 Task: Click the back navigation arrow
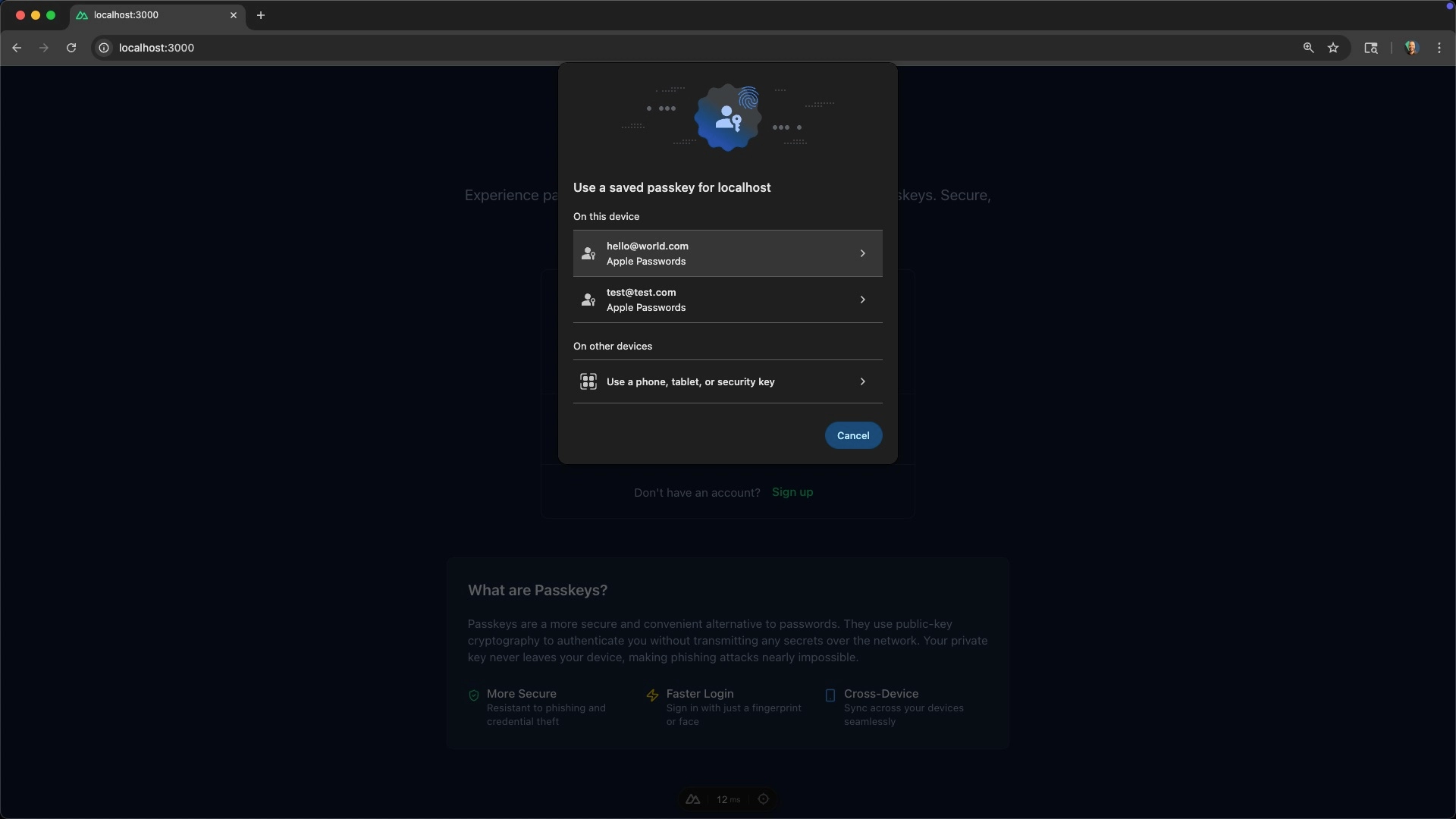tap(17, 47)
